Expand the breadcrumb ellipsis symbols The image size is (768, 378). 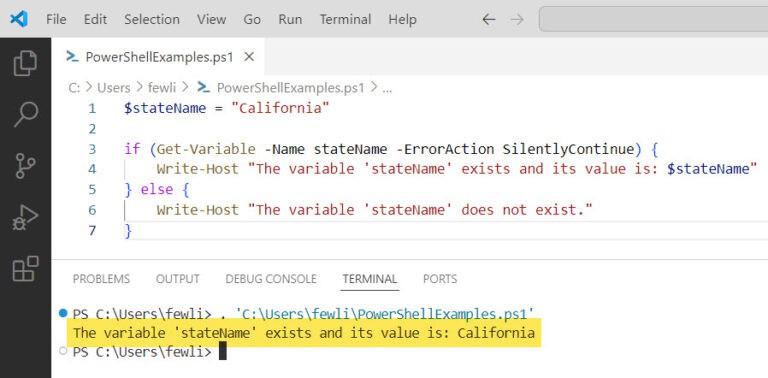tap(387, 89)
